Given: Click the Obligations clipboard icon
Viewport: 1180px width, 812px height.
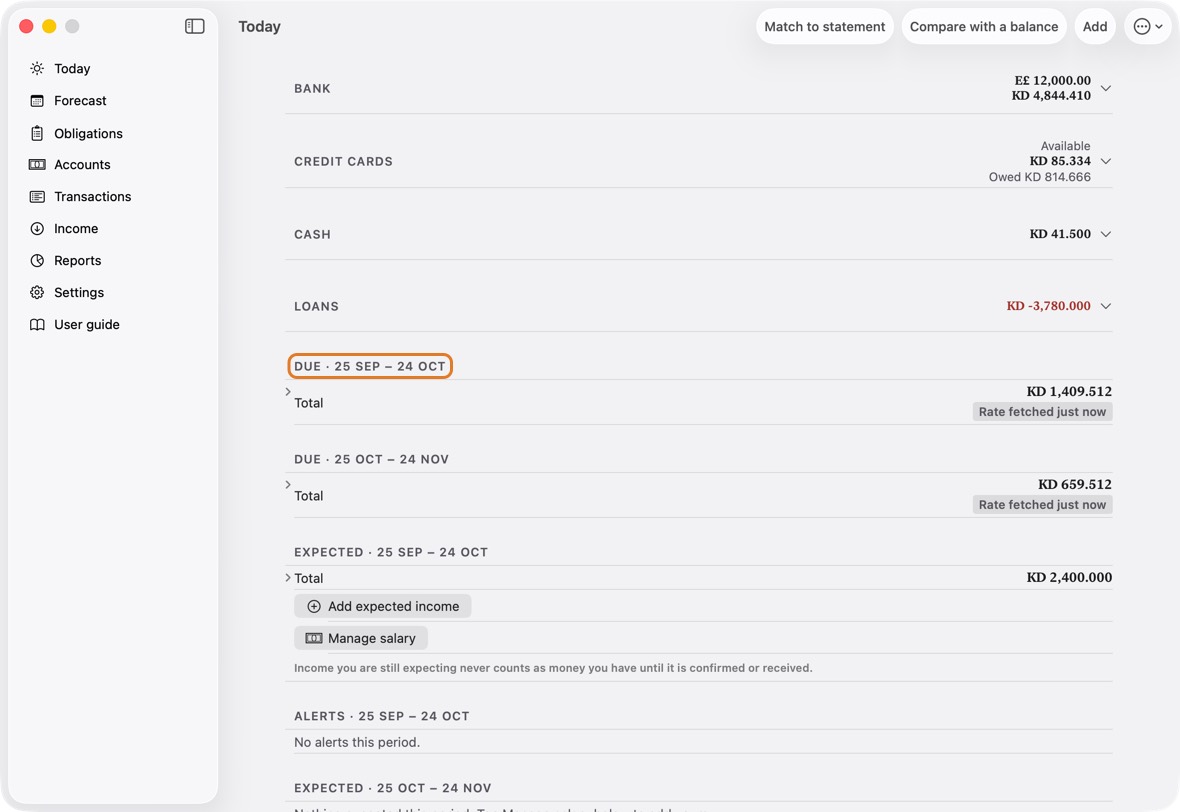Looking at the screenshot, I should [x=37, y=133].
